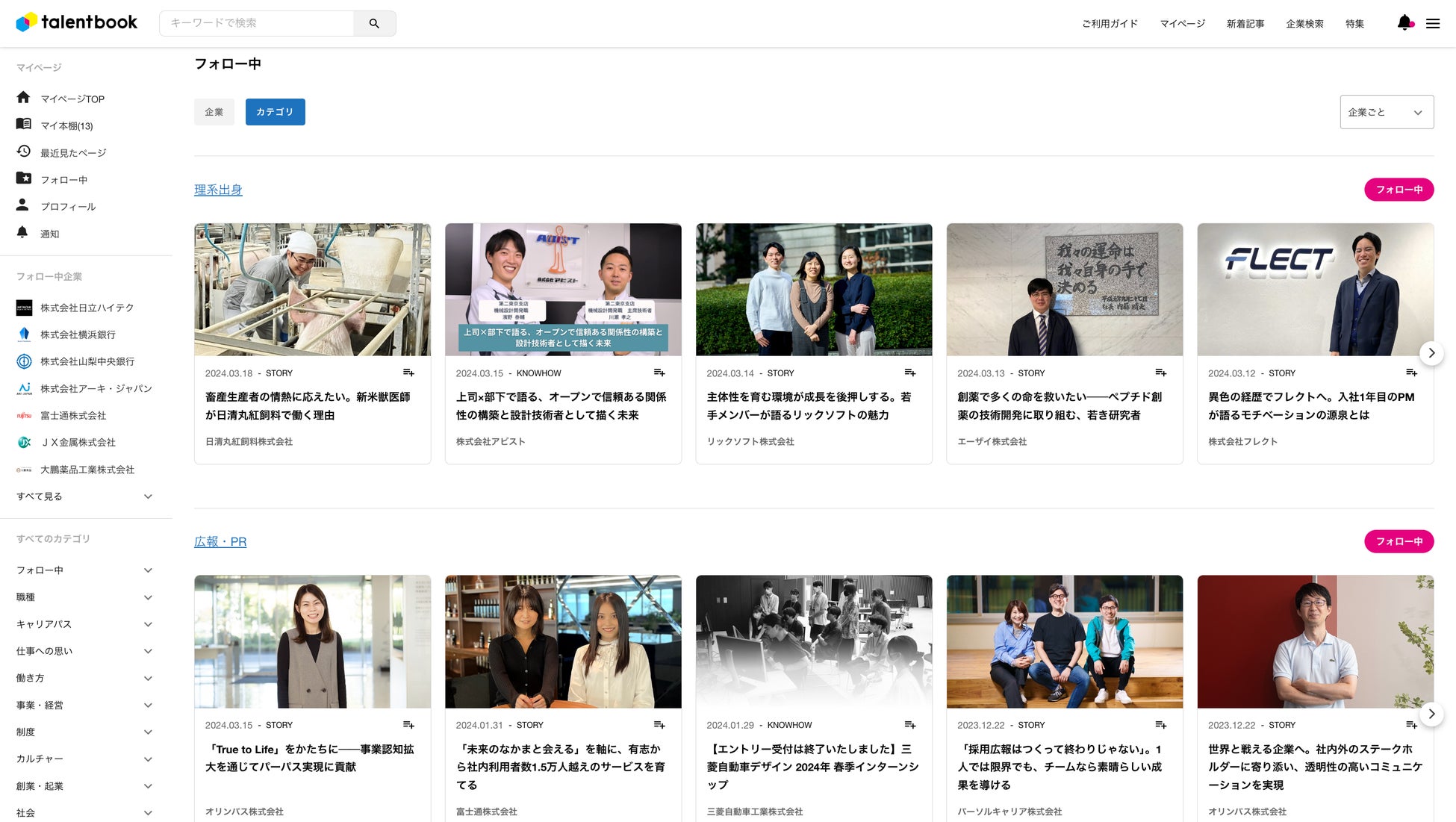Toggle フォロー中 button for 広報・PR
The image size is (1456, 822).
click(1399, 541)
